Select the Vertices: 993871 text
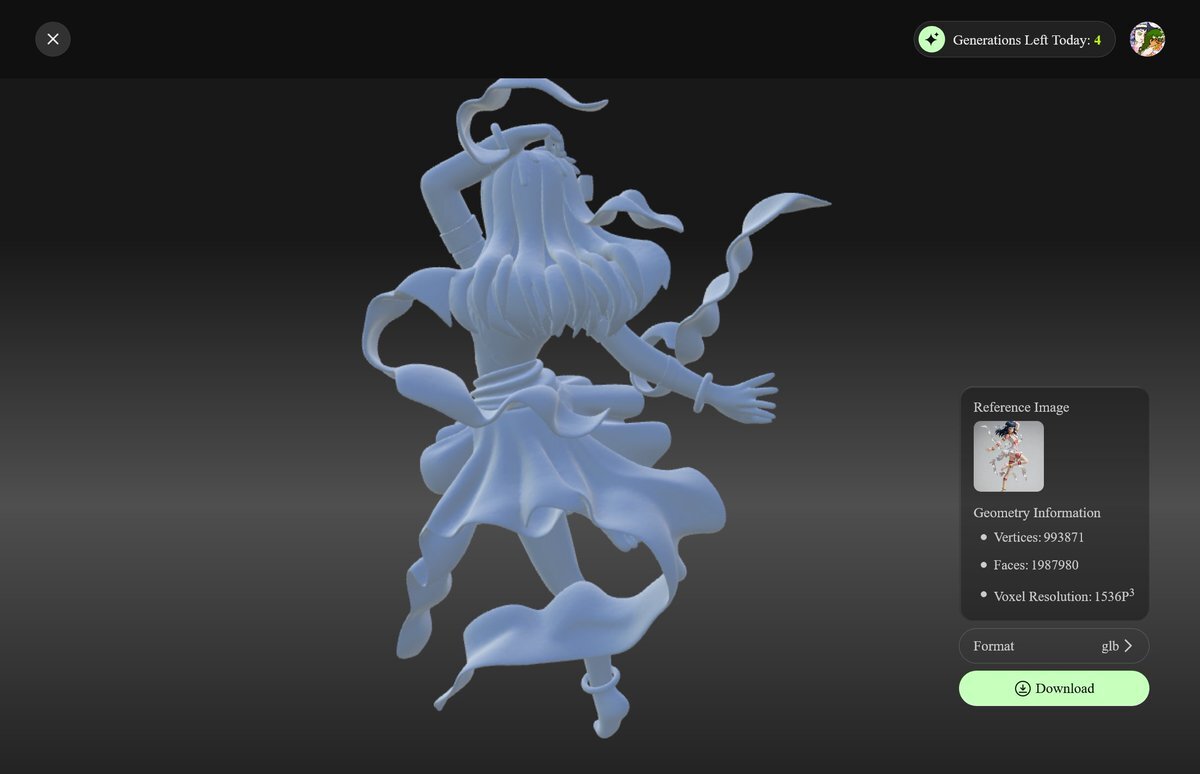This screenshot has width=1200, height=774. 1039,537
